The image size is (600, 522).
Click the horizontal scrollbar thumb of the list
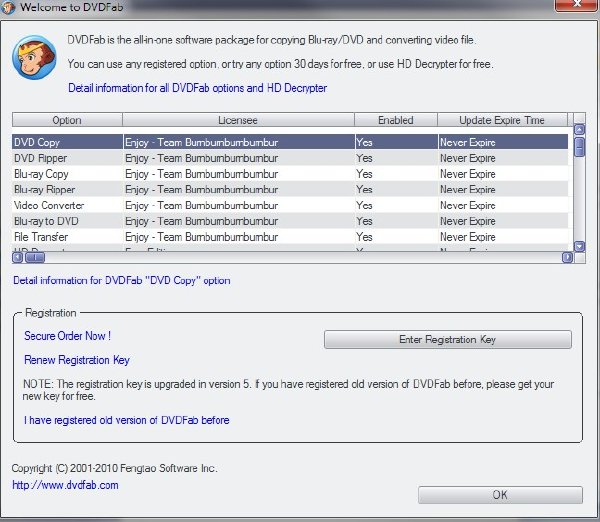tap(35, 258)
